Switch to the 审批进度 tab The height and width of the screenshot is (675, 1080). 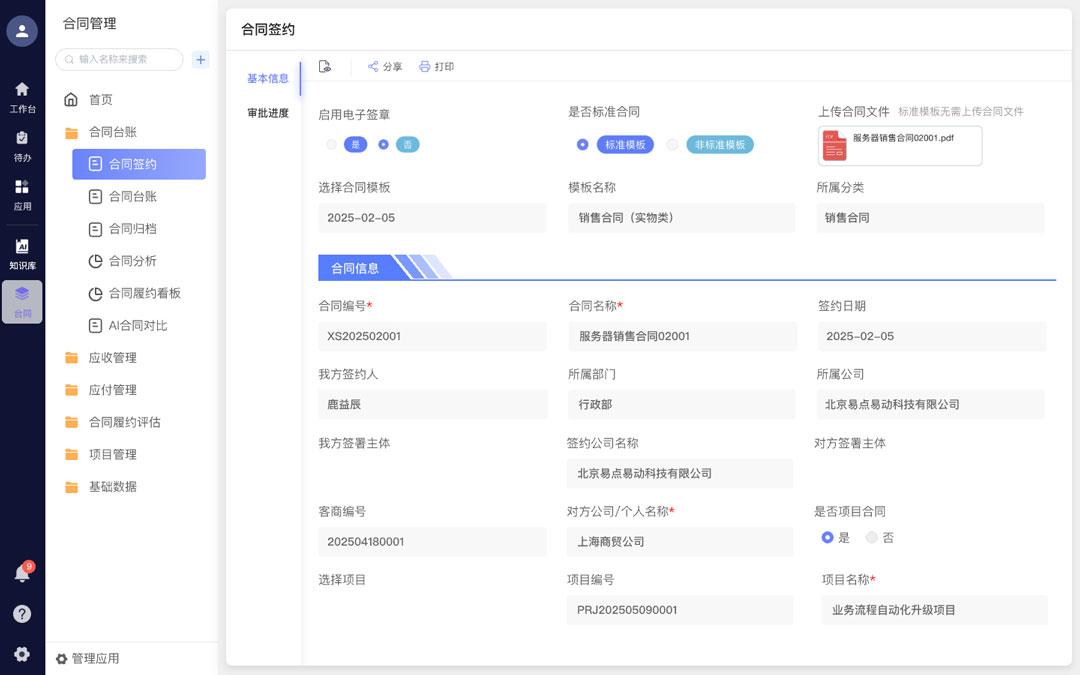(x=268, y=113)
